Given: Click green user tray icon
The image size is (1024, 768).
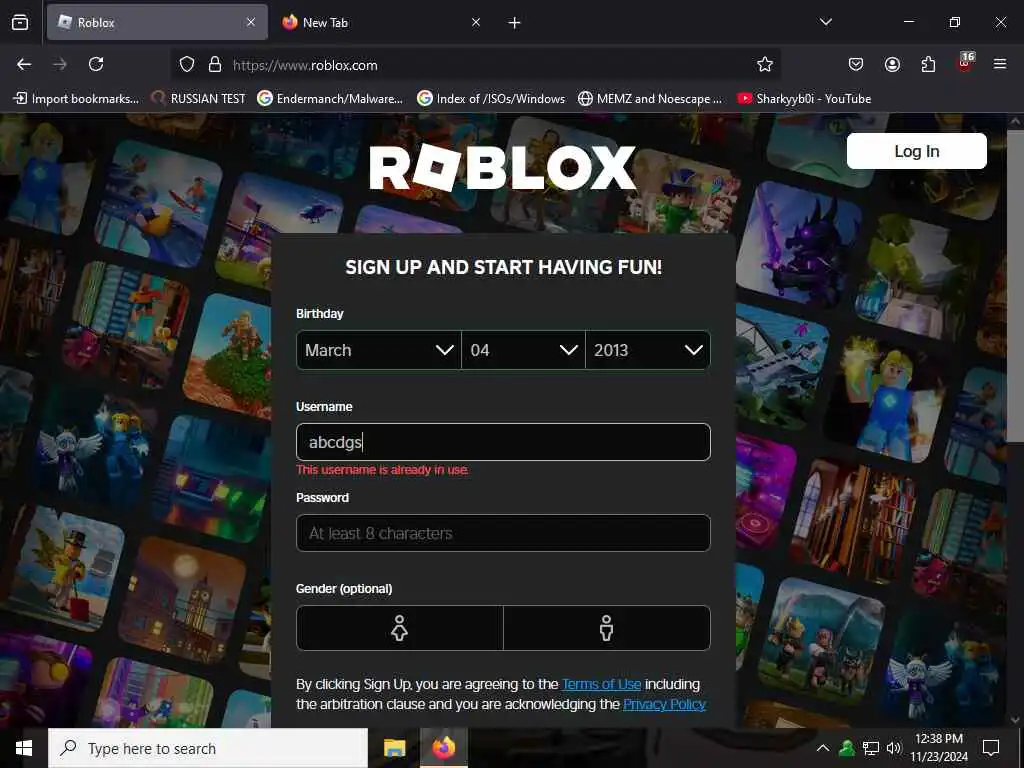Looking at the screenshot, I should (x=846, y=748).
